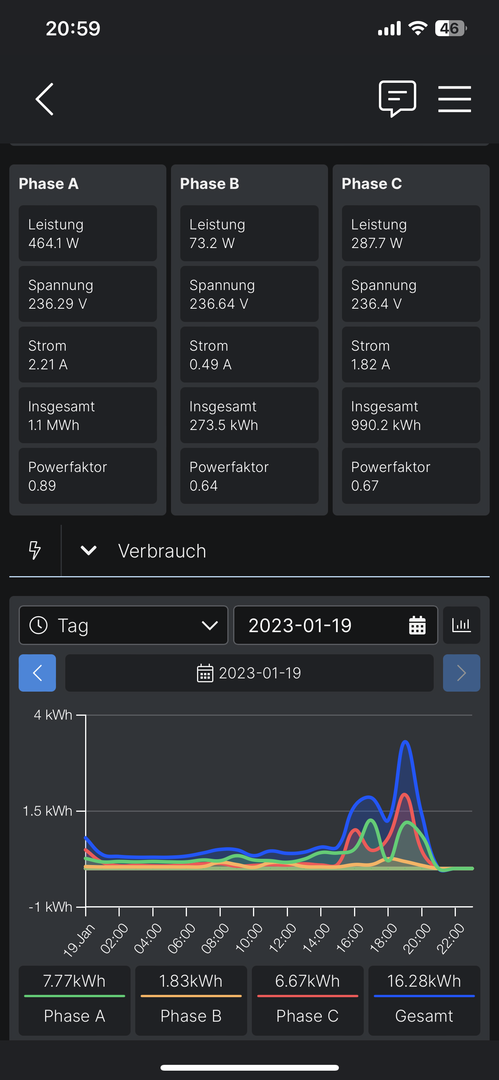The height and width of the screenshot is (1080, 499).
Task: Open calendar icon in date field
Action: point(418,625)
